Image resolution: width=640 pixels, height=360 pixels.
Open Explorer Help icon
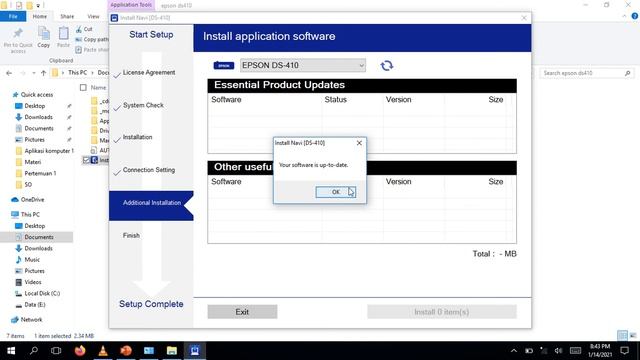click(635, 16)
